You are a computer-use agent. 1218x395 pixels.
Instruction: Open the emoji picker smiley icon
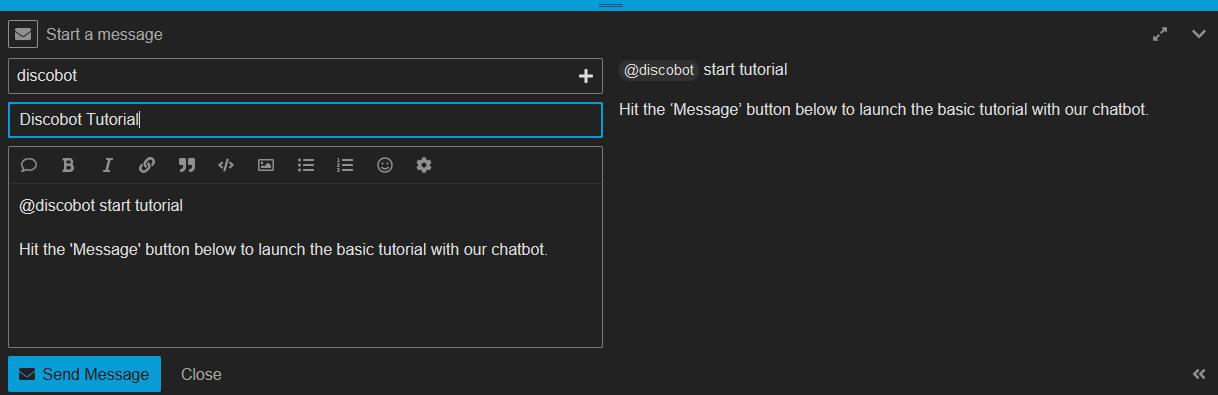pos(385,165)
